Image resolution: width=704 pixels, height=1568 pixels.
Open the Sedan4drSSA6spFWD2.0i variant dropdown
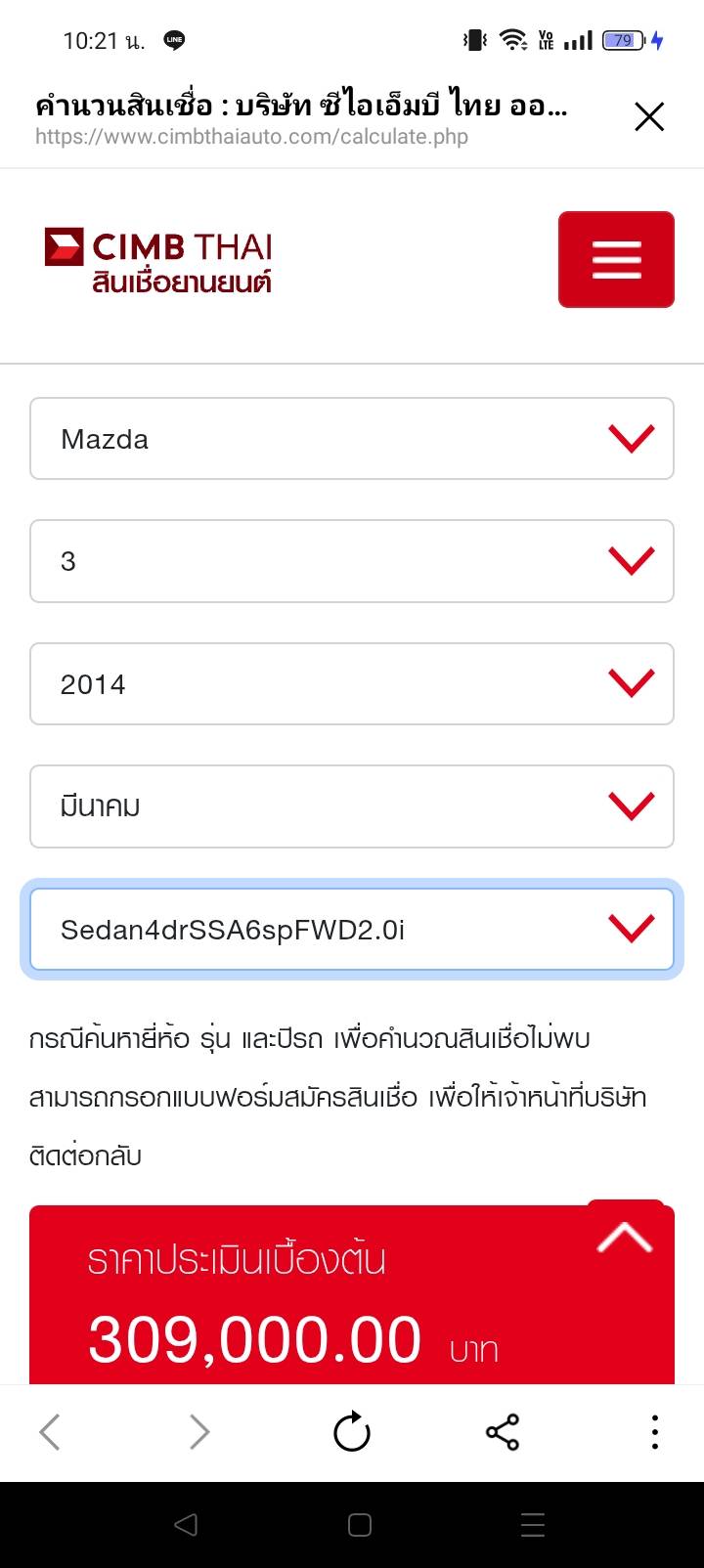[352, 930]
